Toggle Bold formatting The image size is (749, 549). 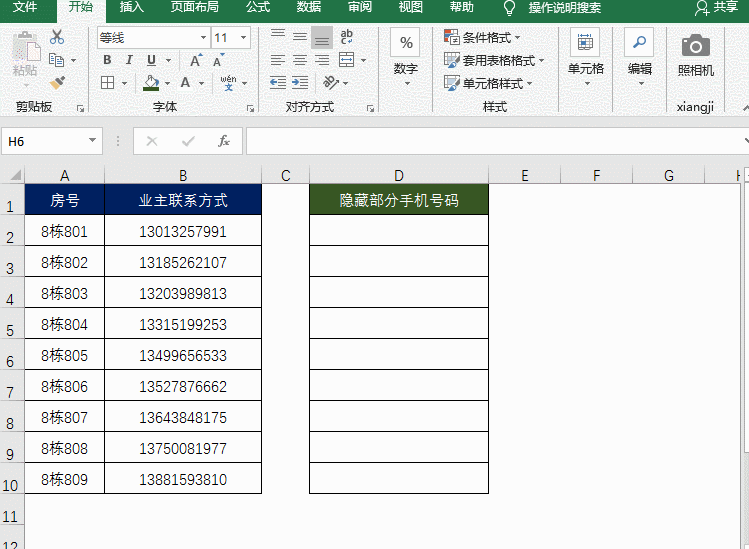[x=107, y=60]
